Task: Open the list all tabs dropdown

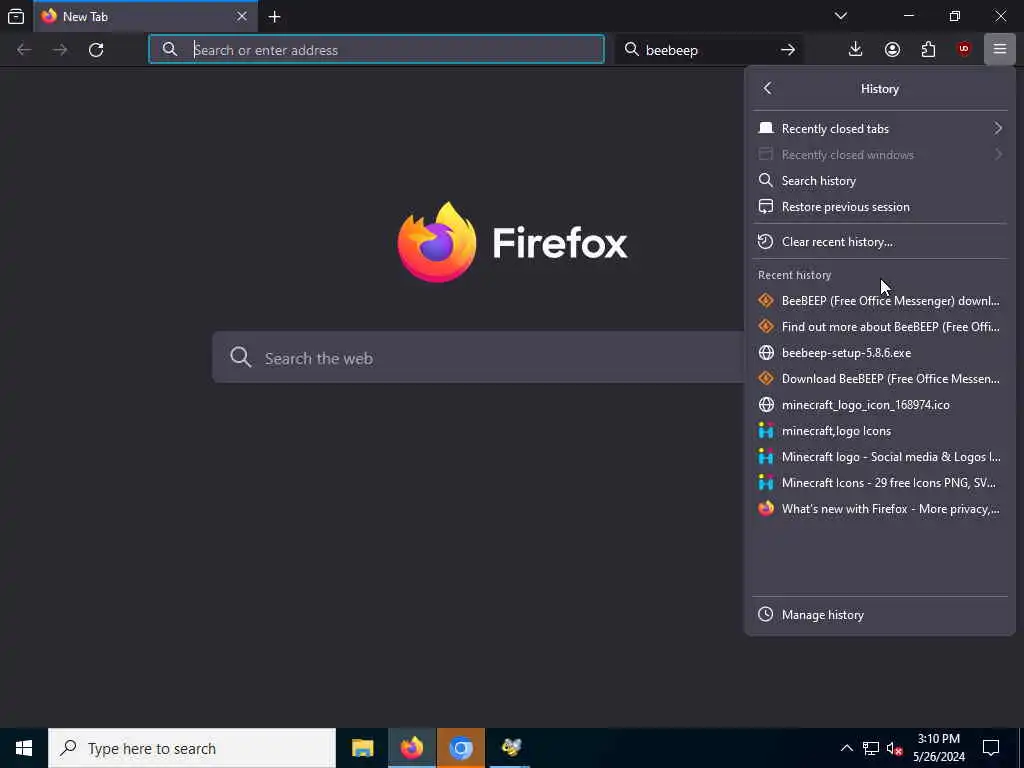Action: pos(840,16)
